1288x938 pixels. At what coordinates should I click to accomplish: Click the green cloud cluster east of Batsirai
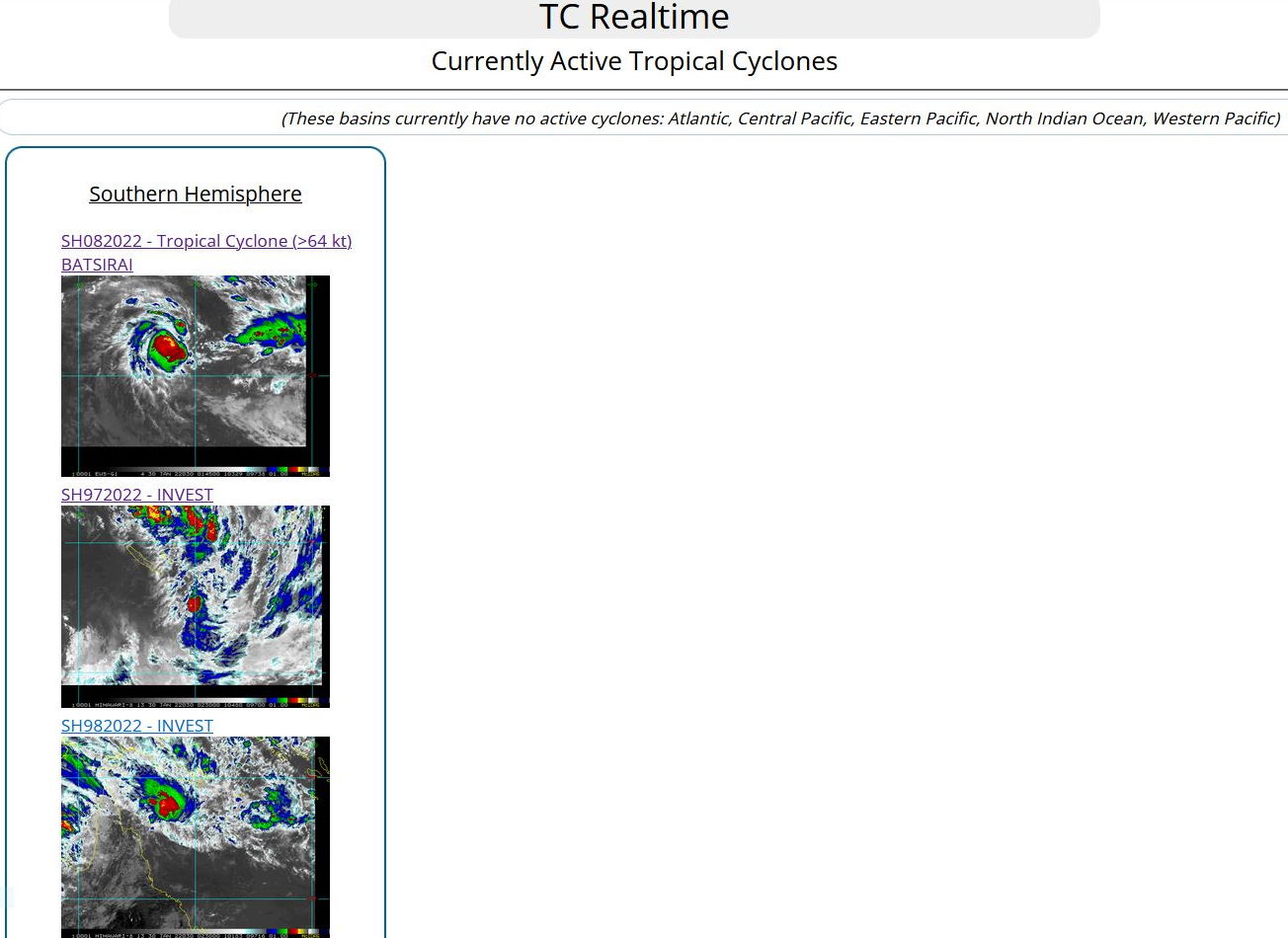272,332
